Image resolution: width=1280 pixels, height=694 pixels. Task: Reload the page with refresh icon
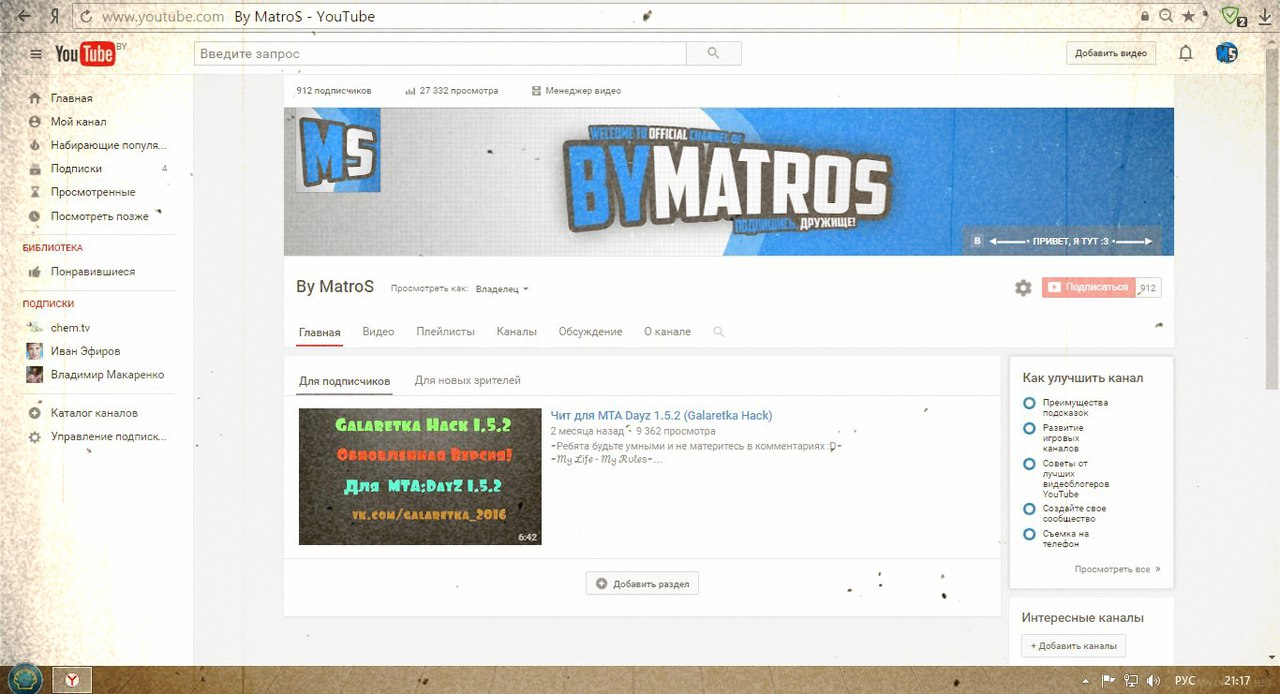click(85, 16)
